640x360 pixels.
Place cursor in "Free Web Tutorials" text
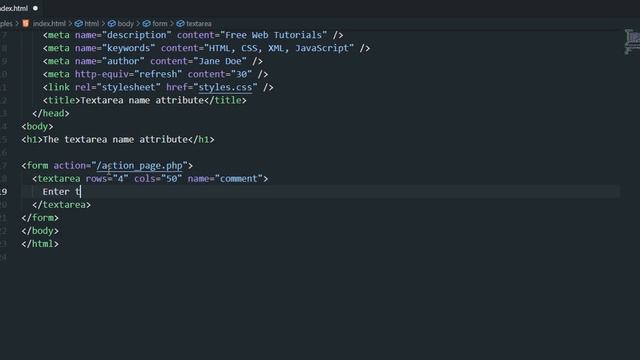tap(273, 35)
